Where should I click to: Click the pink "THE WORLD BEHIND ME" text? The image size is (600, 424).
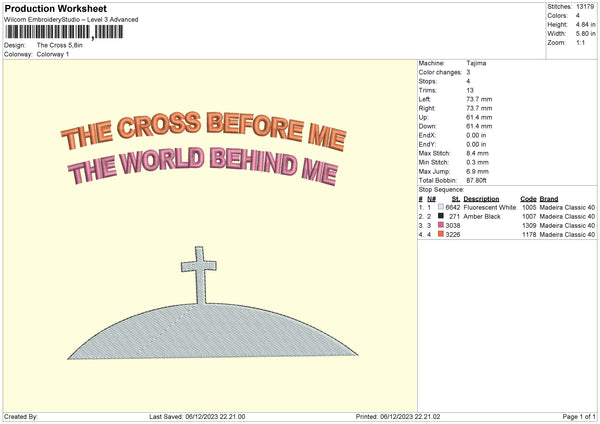tap(204, 164)
